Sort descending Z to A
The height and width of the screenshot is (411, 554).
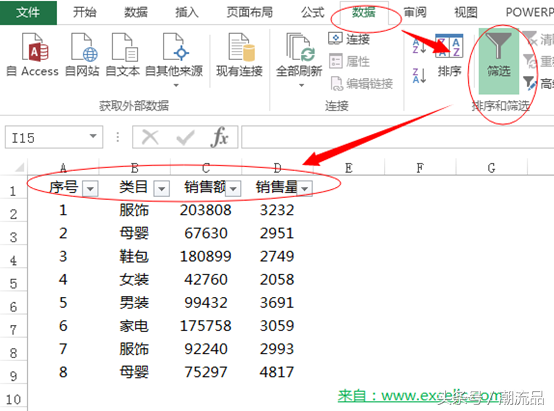(x=419, y=75)
